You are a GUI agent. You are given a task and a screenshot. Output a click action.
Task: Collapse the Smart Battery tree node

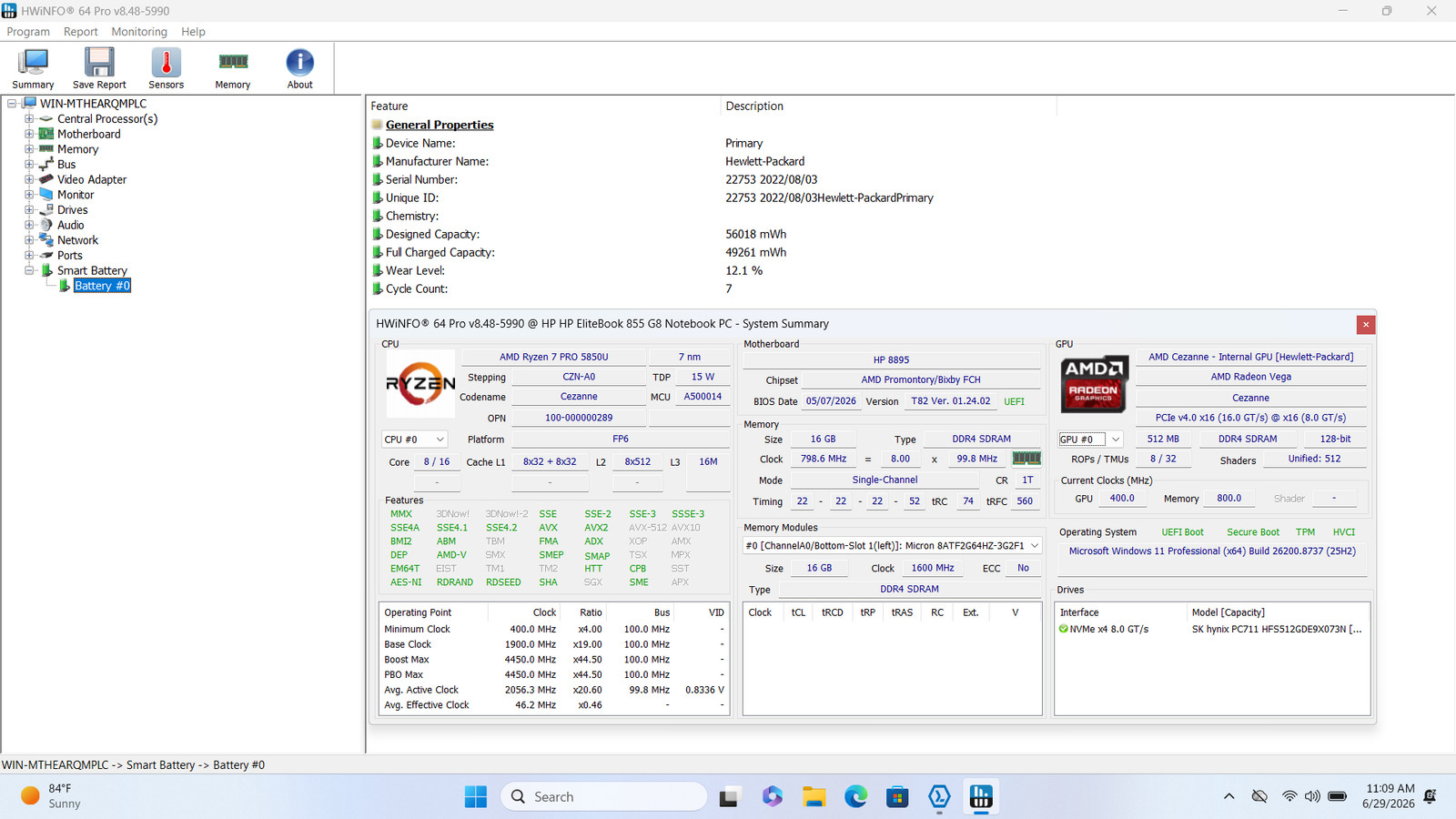coord(29,270)
